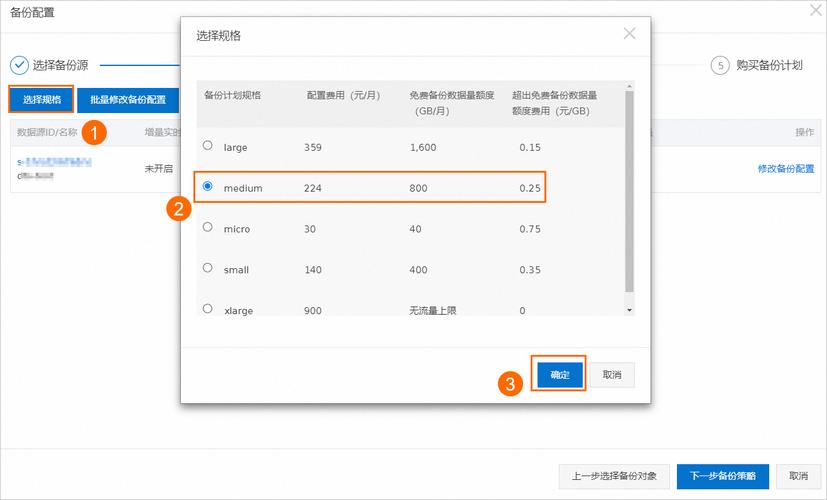Viewport: 827px width, 500px height.
Task: Click the 配置费用 (元/月) column header
Action: pyautogui.click(x=343, y=95)
